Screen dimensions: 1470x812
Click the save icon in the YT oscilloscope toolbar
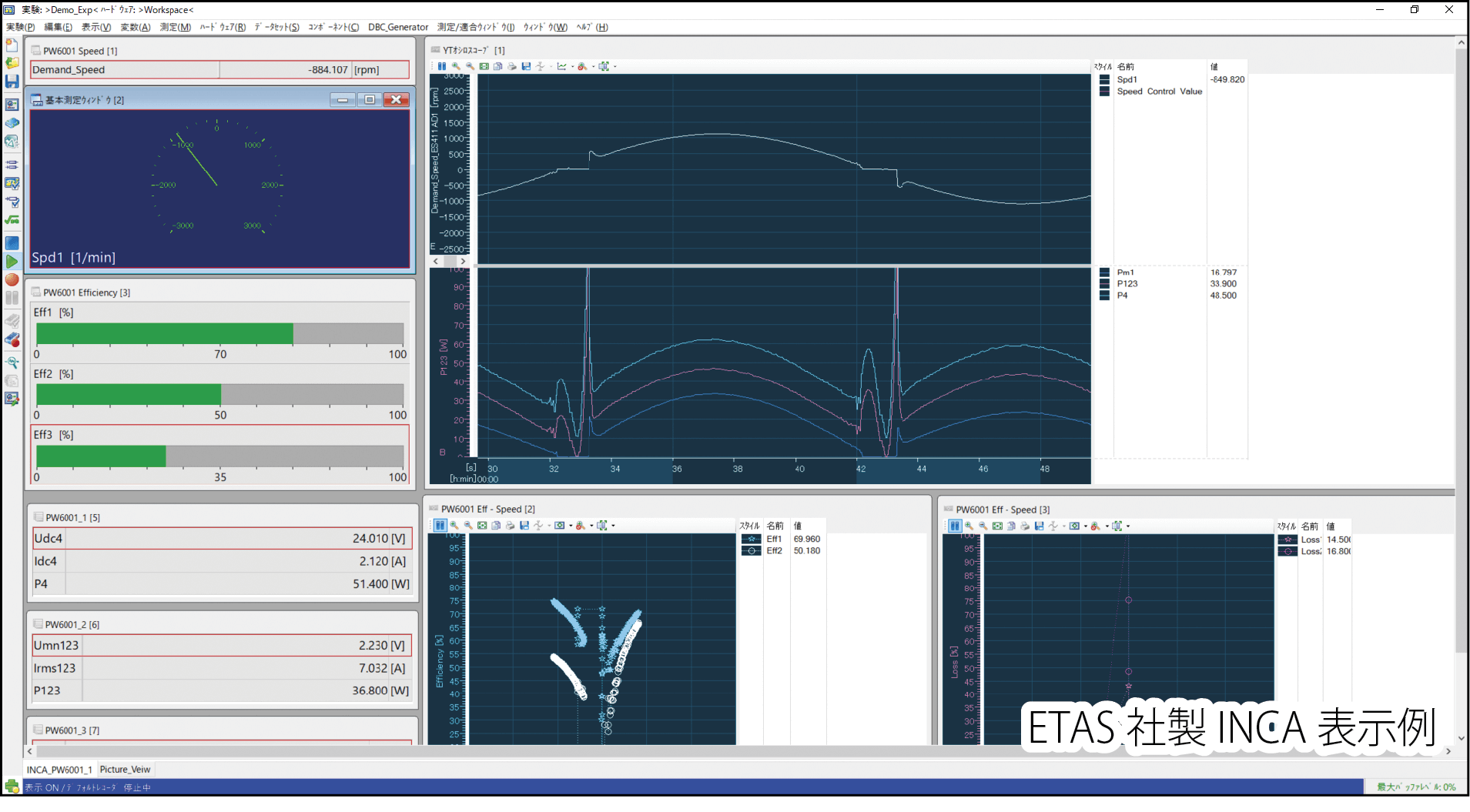coord(526,67)
